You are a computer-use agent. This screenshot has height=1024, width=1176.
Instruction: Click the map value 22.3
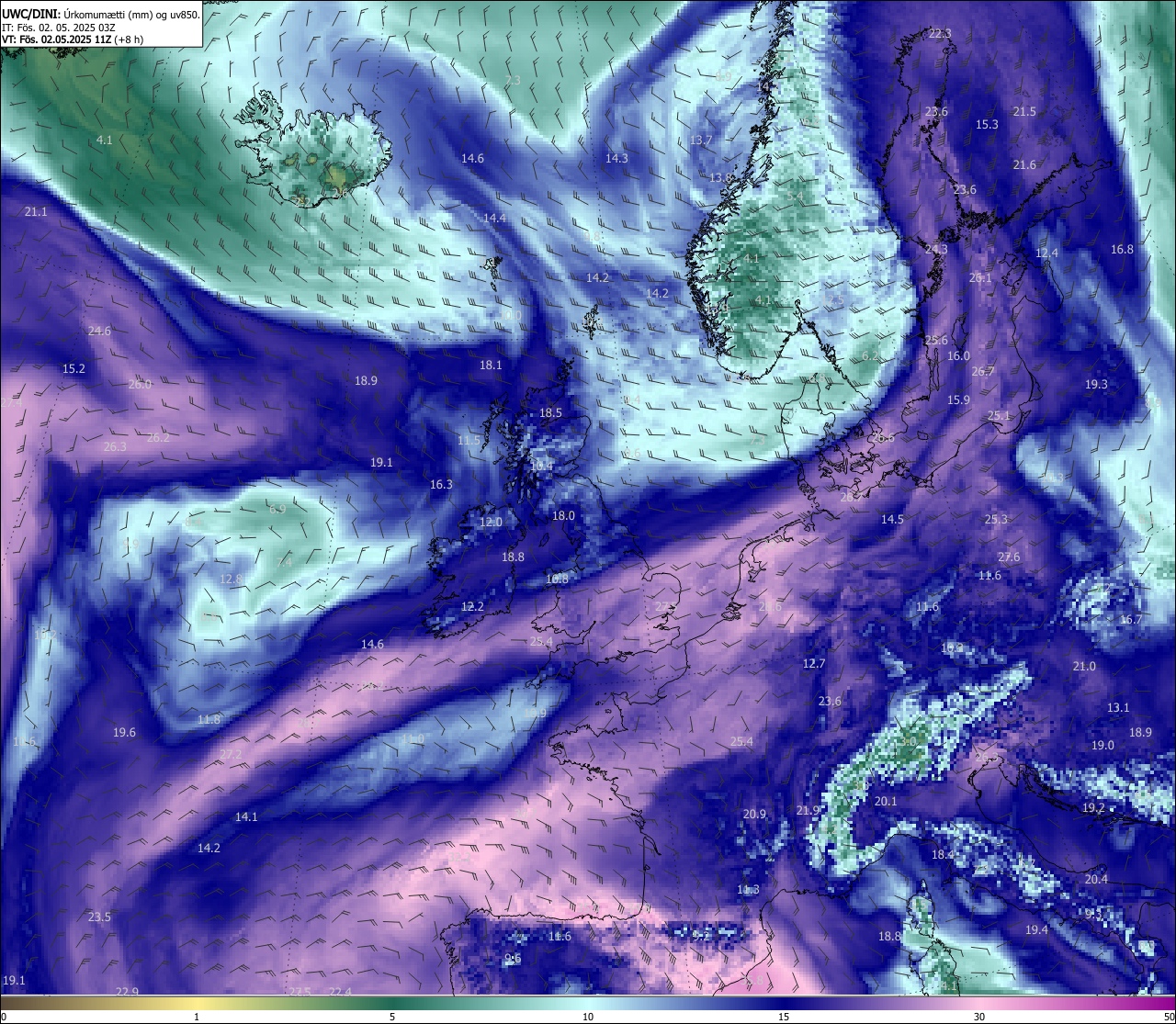click(940, 34)
